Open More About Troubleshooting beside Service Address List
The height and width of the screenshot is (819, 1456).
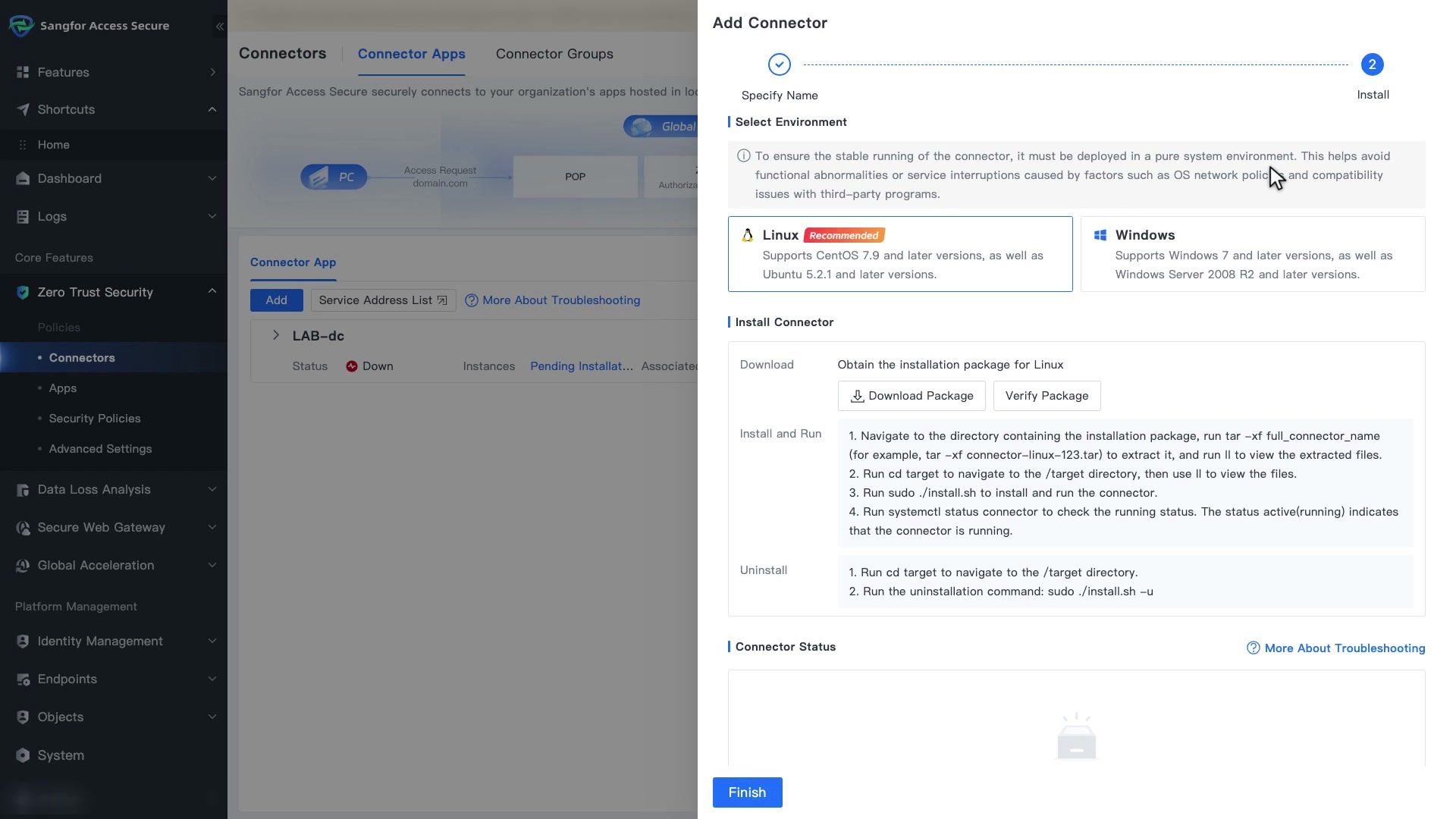pos(553,300)
